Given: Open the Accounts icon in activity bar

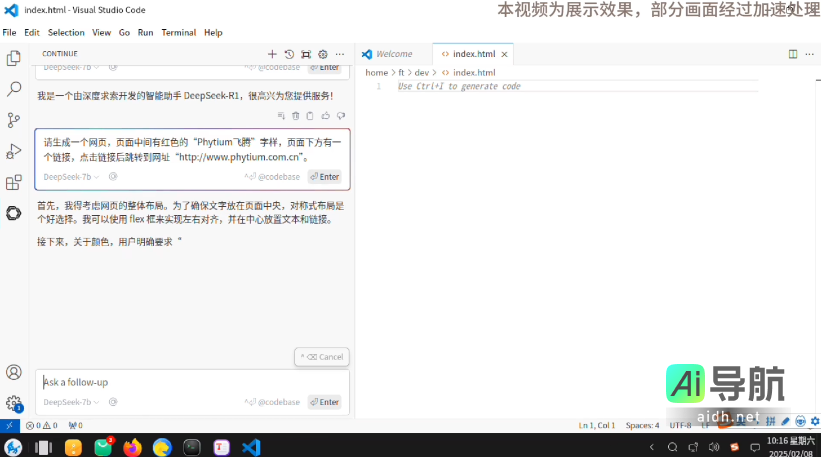Looking at the screenshot, I should point(14,372).
